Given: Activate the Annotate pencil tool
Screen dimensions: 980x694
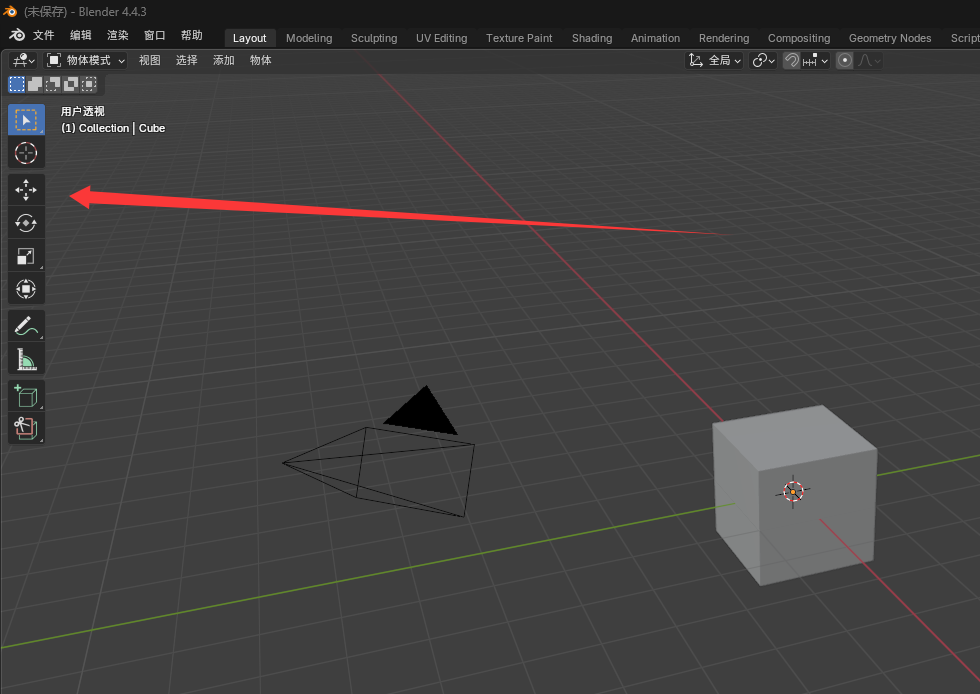Looking at the screenshot, I should pyautogui.click(x=26, y=325).
